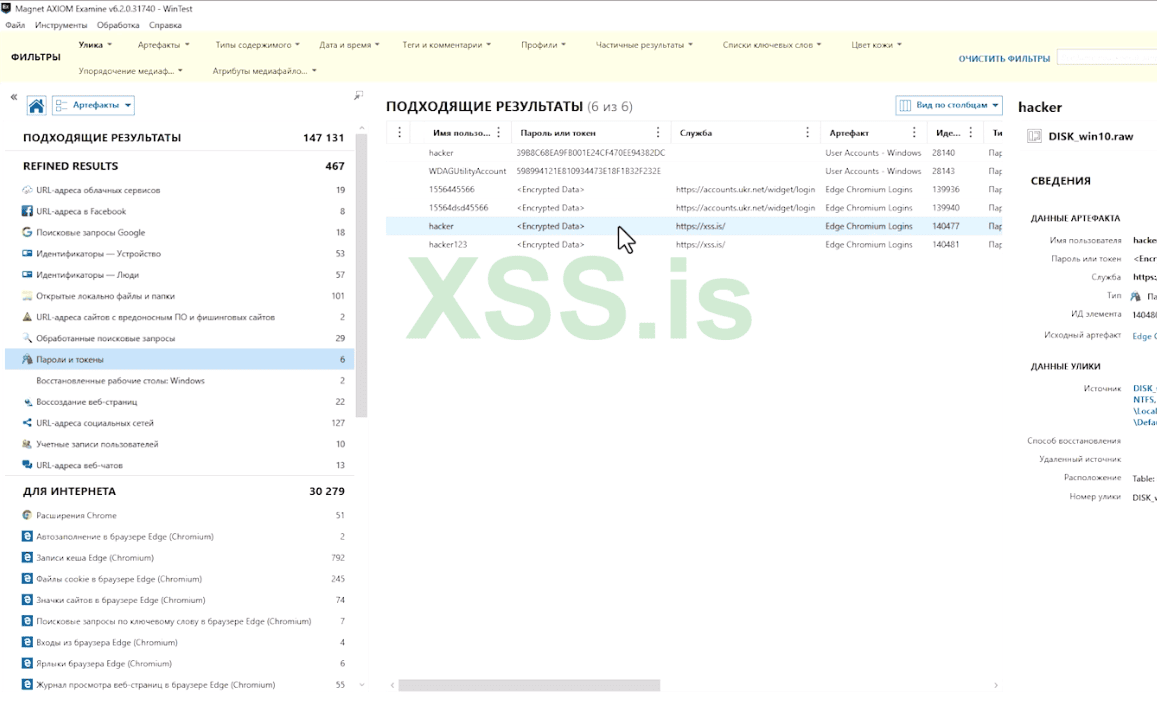Open Имя пользо... column options menu

pyautogui.click(x=499, y=133)
